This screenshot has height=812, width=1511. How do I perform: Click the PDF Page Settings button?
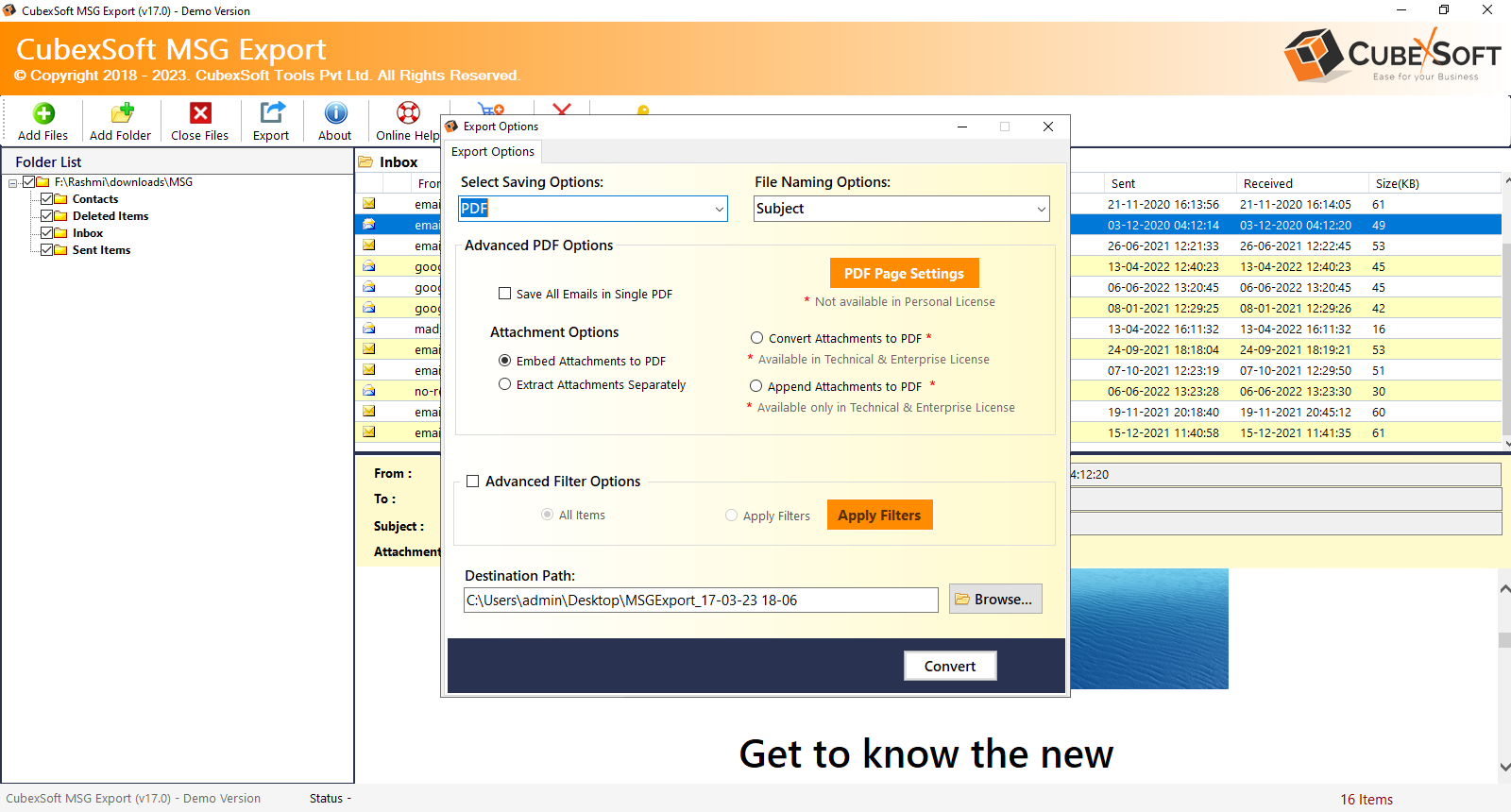[x=904, y=274]
